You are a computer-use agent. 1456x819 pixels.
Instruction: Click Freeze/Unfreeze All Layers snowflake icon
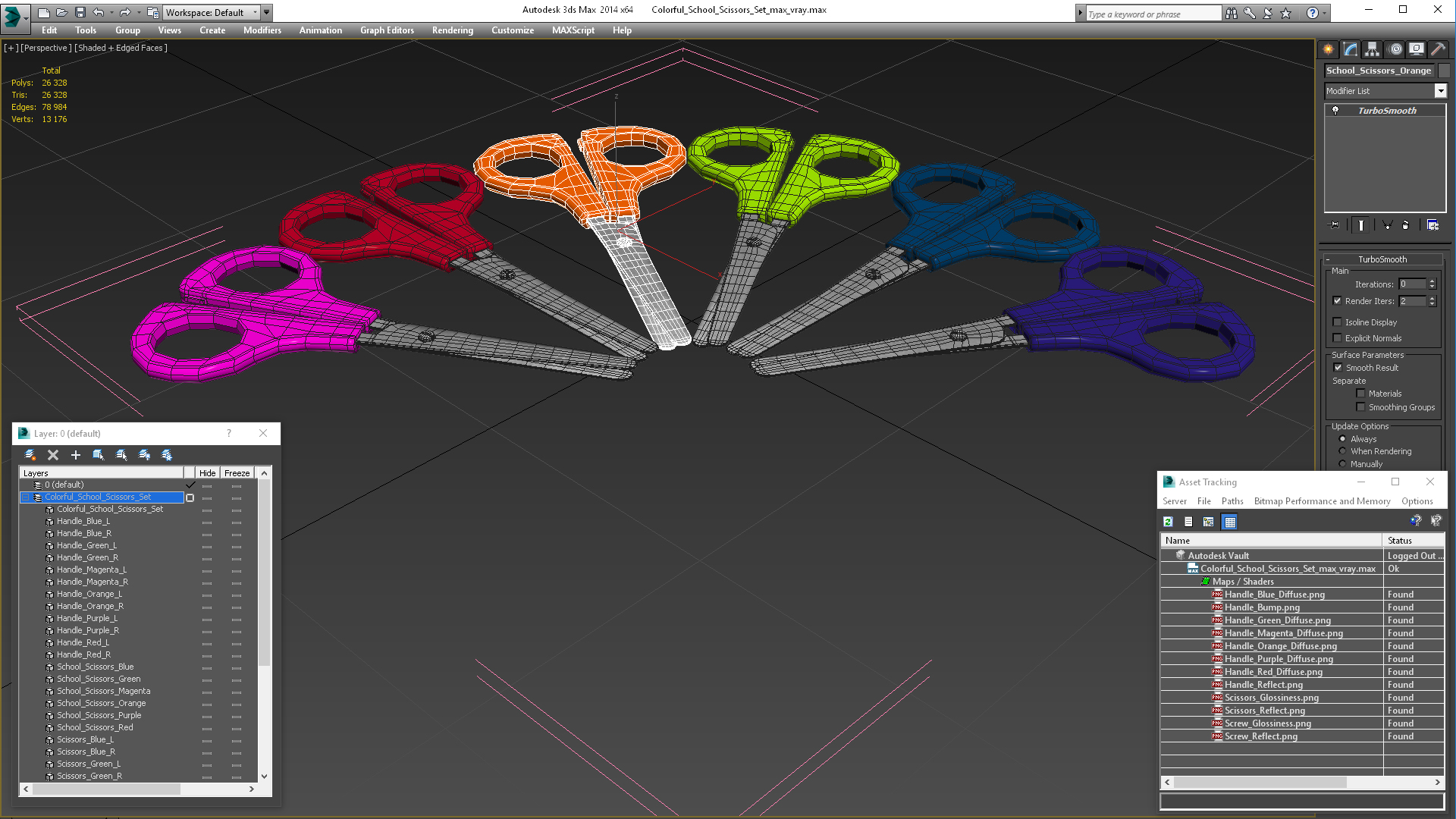(167, 455)
